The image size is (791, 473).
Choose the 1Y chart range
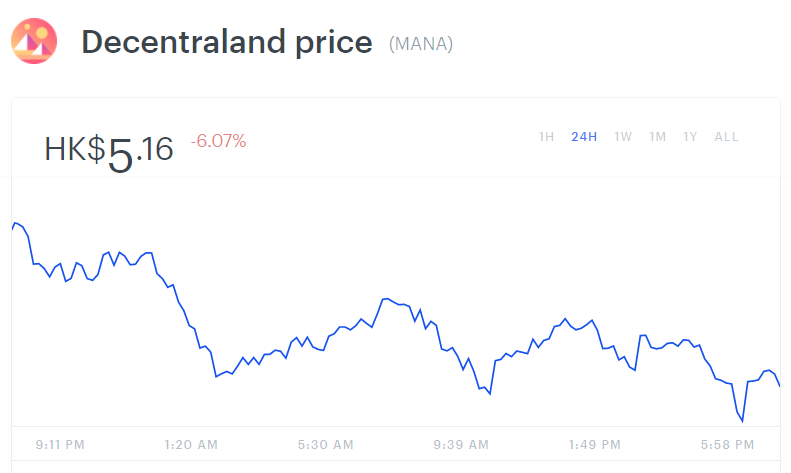tap(690, 136)
